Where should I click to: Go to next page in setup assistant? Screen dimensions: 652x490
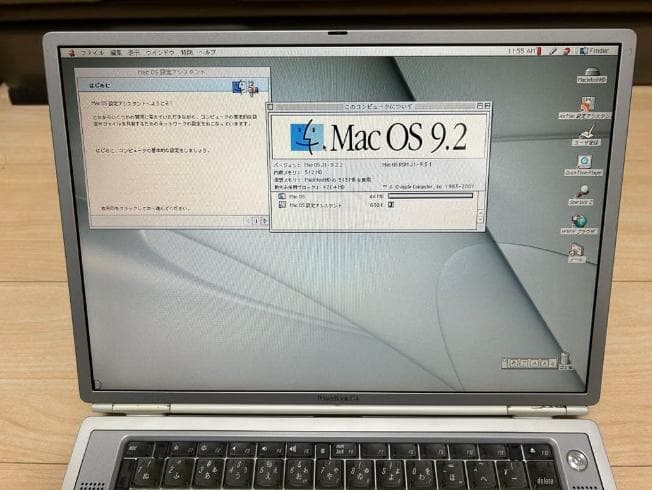[x=264, y=221]
